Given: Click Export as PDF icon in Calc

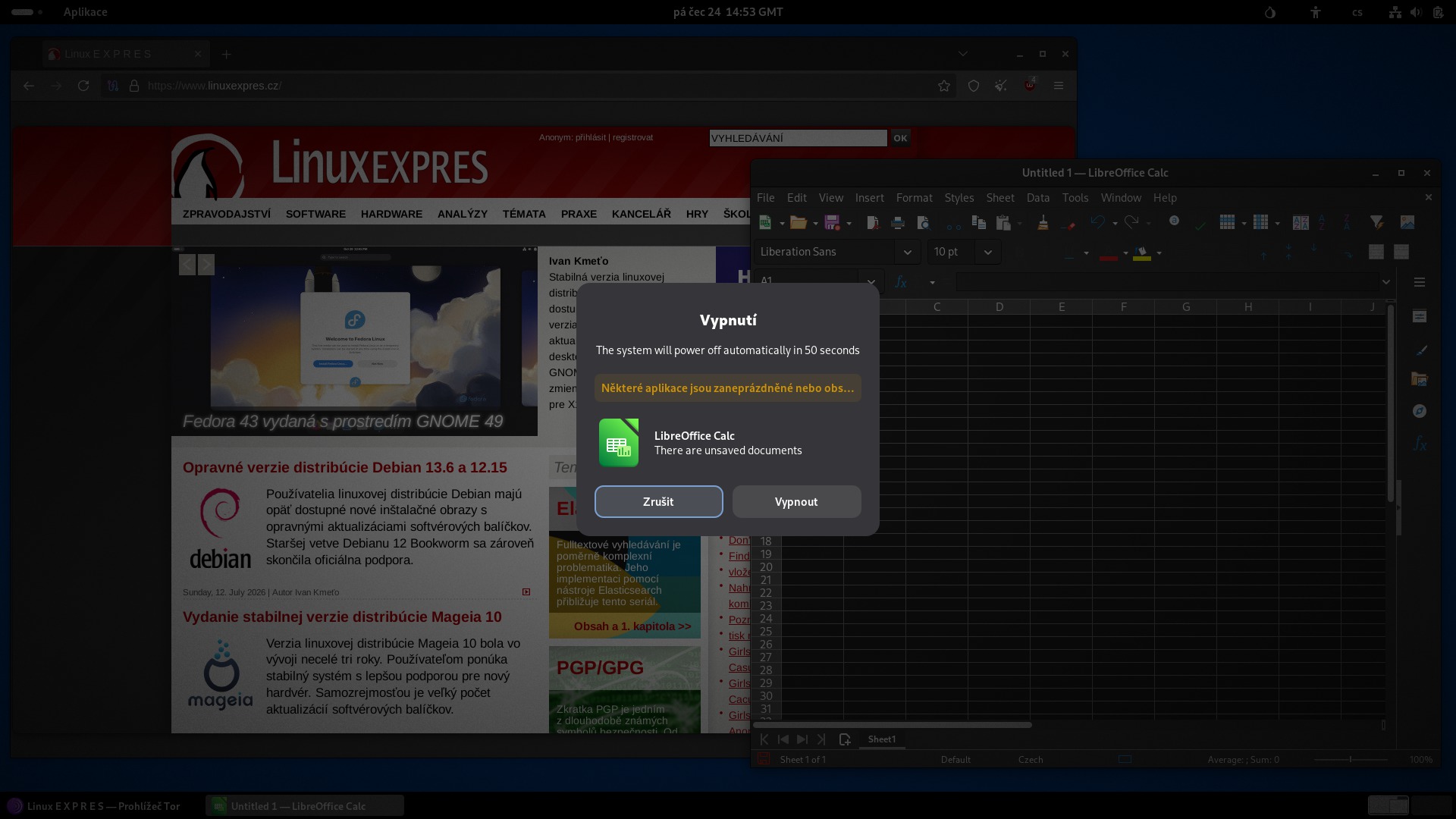Looking at the screenshot, I should tap(872, 222).
